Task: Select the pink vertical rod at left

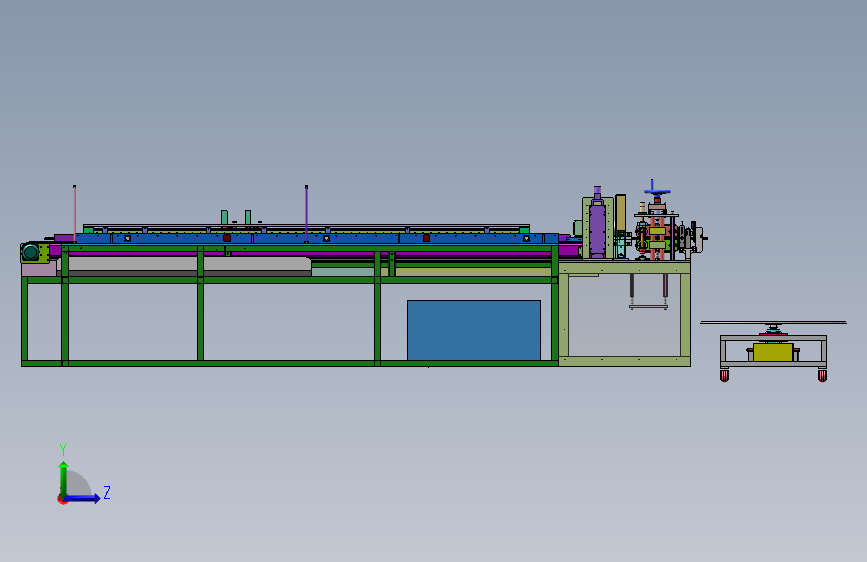Action: pyautogui.click(x=75, y=213)
